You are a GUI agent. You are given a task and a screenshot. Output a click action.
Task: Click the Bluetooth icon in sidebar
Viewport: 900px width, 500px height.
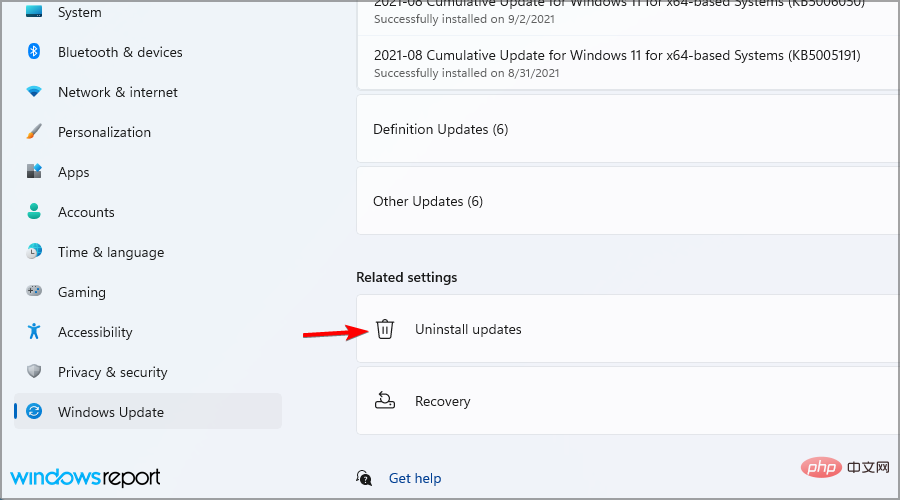(x=34, y=51)
